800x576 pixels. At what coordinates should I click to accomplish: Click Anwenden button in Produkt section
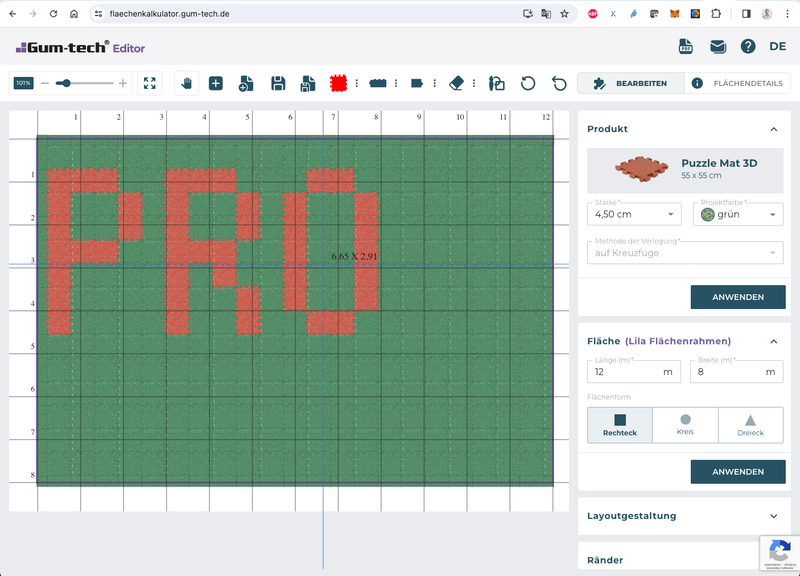pos(737,297)
